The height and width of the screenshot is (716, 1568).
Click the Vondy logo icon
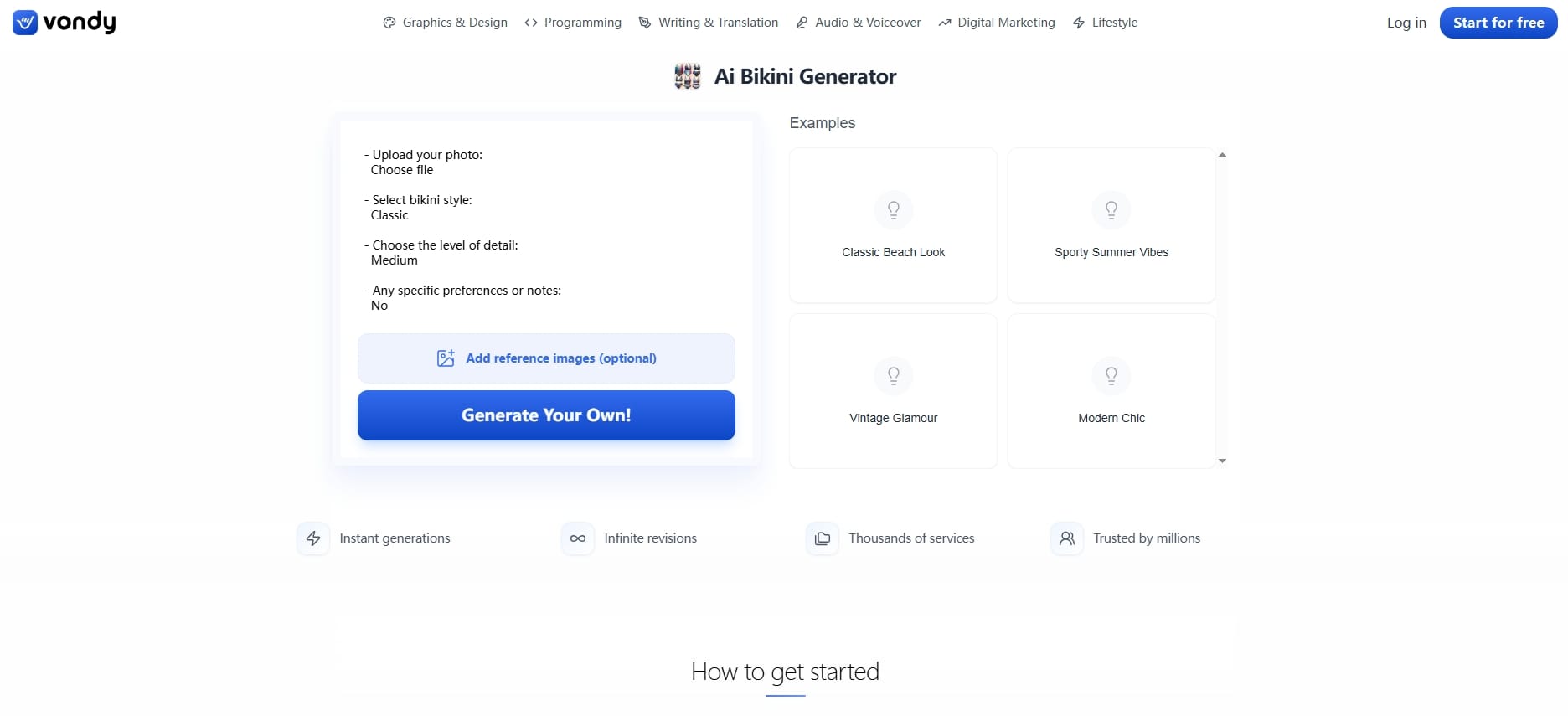coord(25,23)
